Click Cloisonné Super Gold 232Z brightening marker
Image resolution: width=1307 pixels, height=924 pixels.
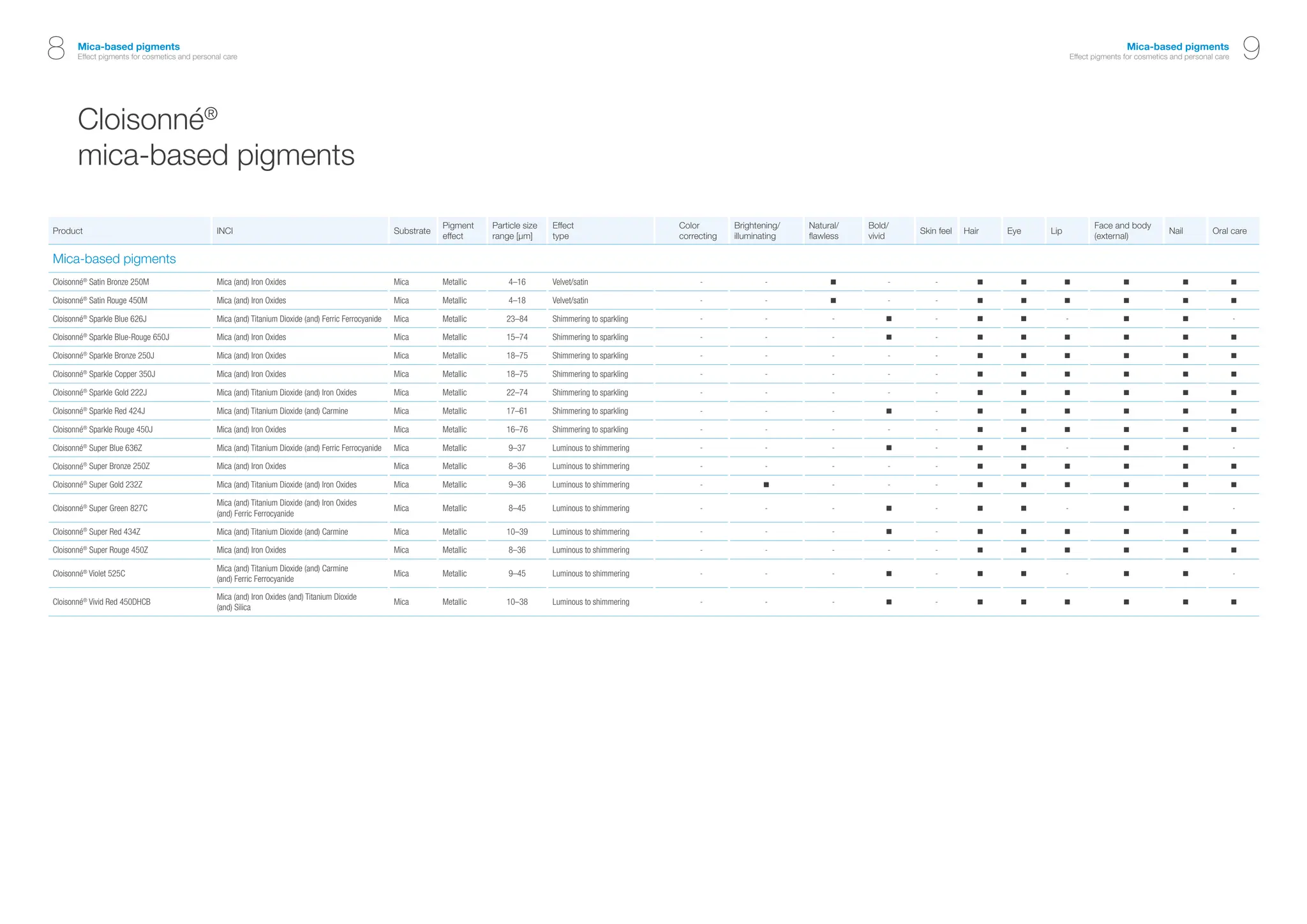766,485
